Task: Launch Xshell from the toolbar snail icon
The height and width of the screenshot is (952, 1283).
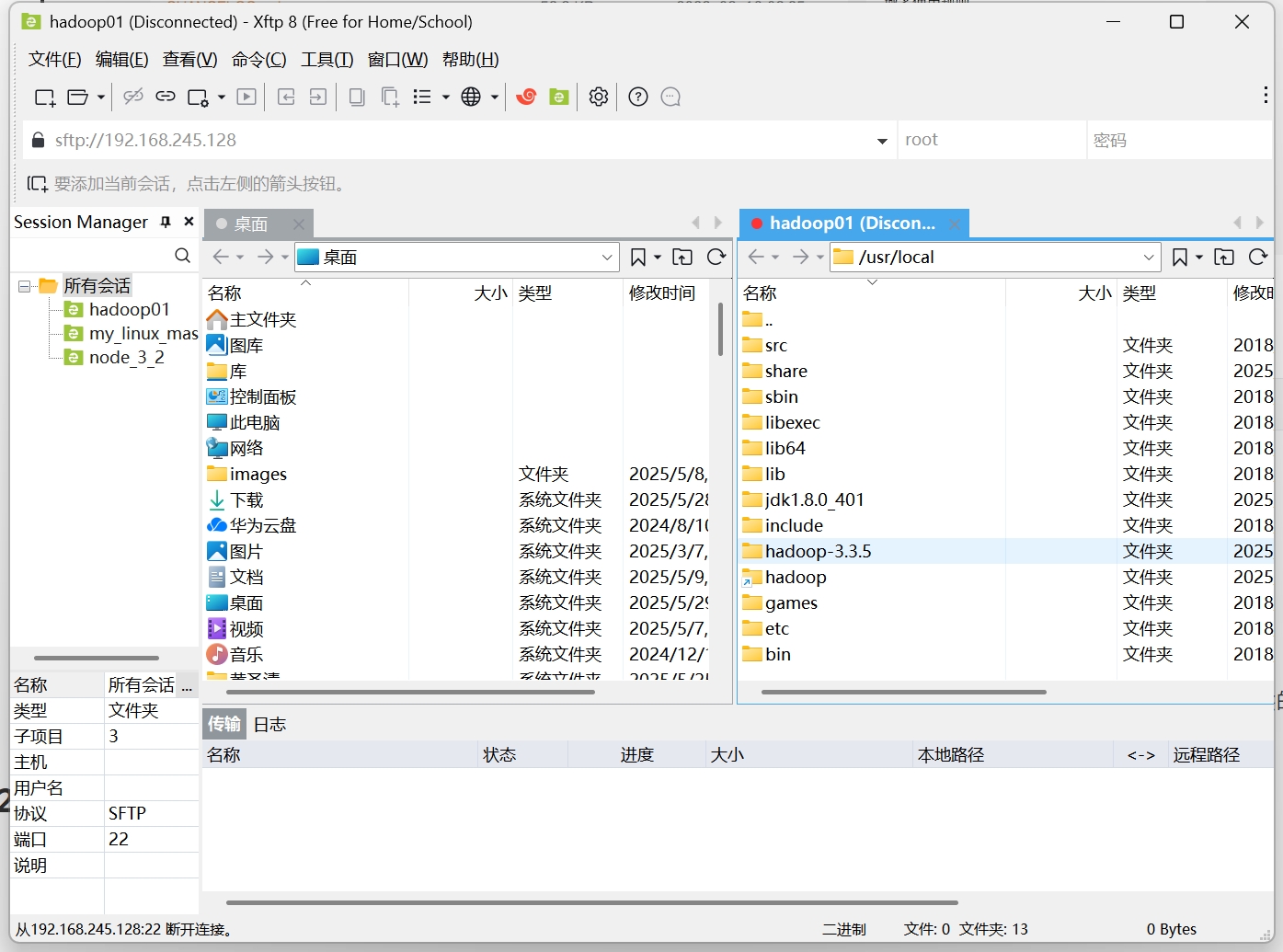Action: tap(525, 97)
